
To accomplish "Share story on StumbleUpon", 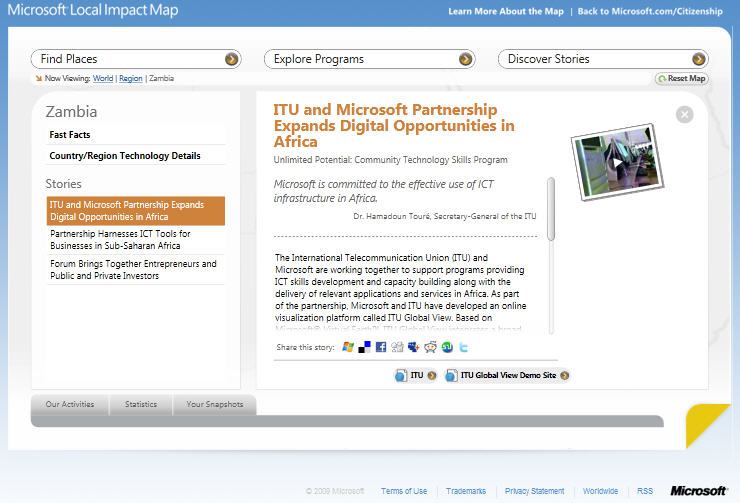I will click(x=447, y=347).
